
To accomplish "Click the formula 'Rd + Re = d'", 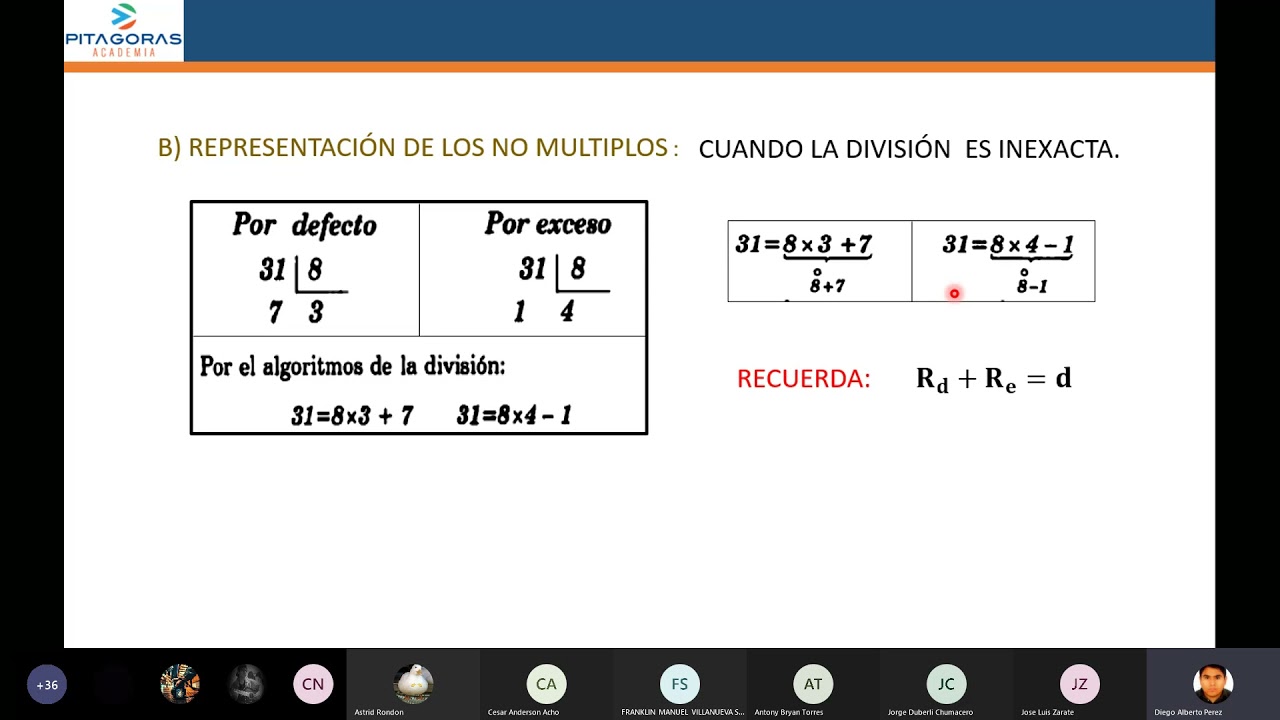I will pos(994,379).
